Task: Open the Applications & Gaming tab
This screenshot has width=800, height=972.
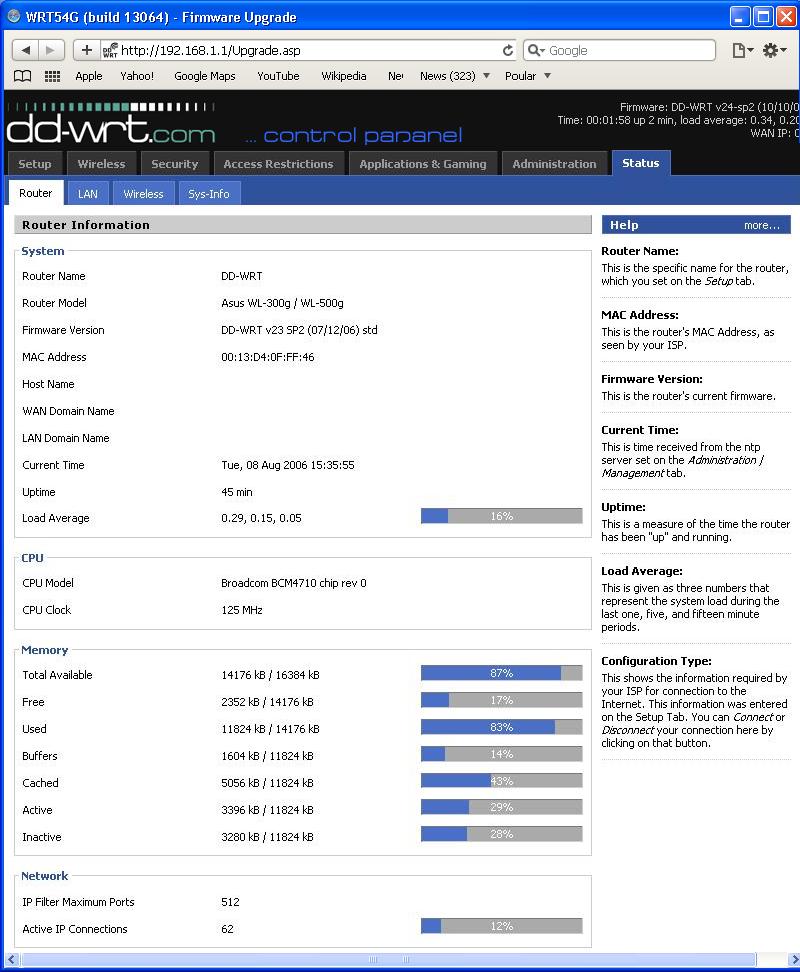Action: click(423, 164)
